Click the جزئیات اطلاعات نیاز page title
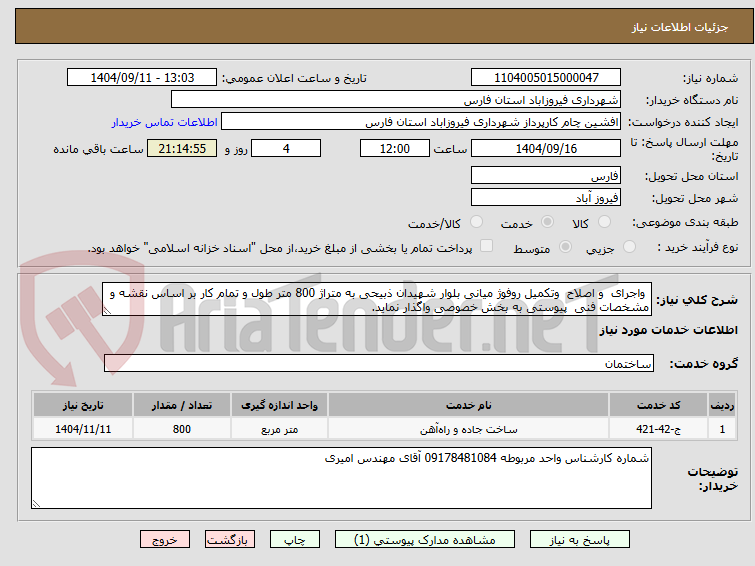755x566 pixels. click(680, 27)
